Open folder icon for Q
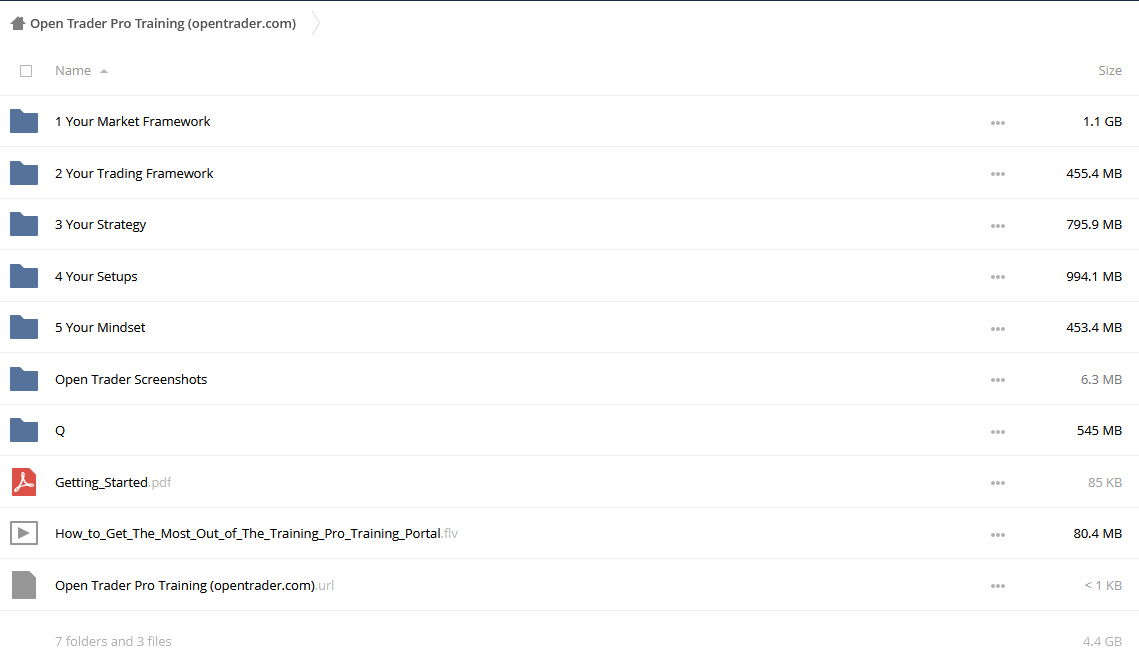Viewport: 1139px width, 659px height. pos(24,430)
